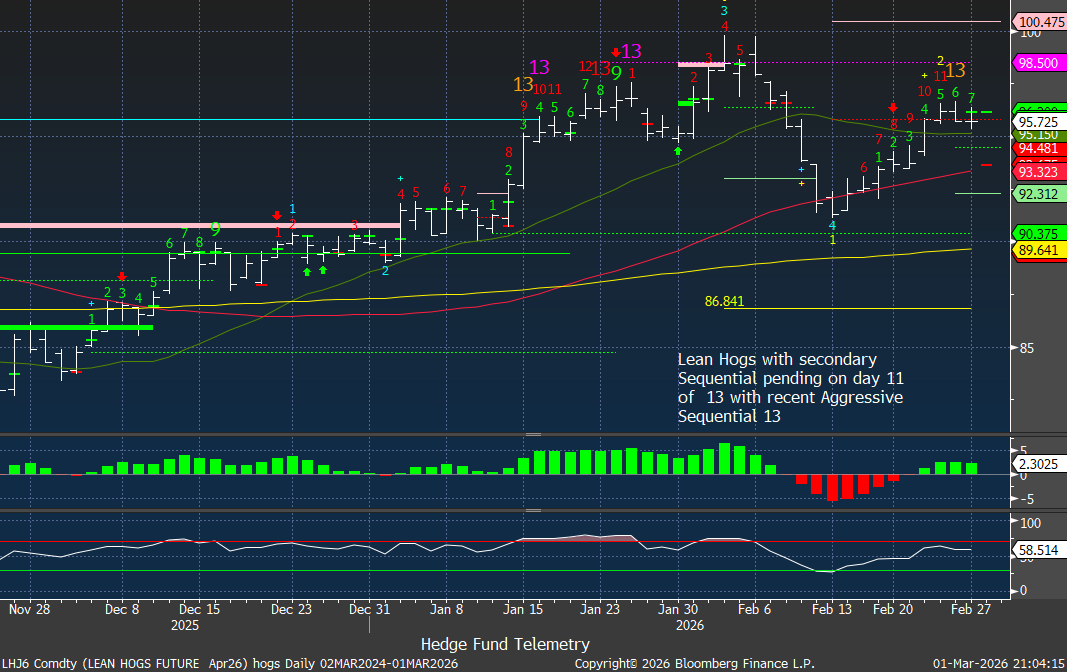
Task: Select the large orange 13 count near Feb 27
Action: coord(955,70)
